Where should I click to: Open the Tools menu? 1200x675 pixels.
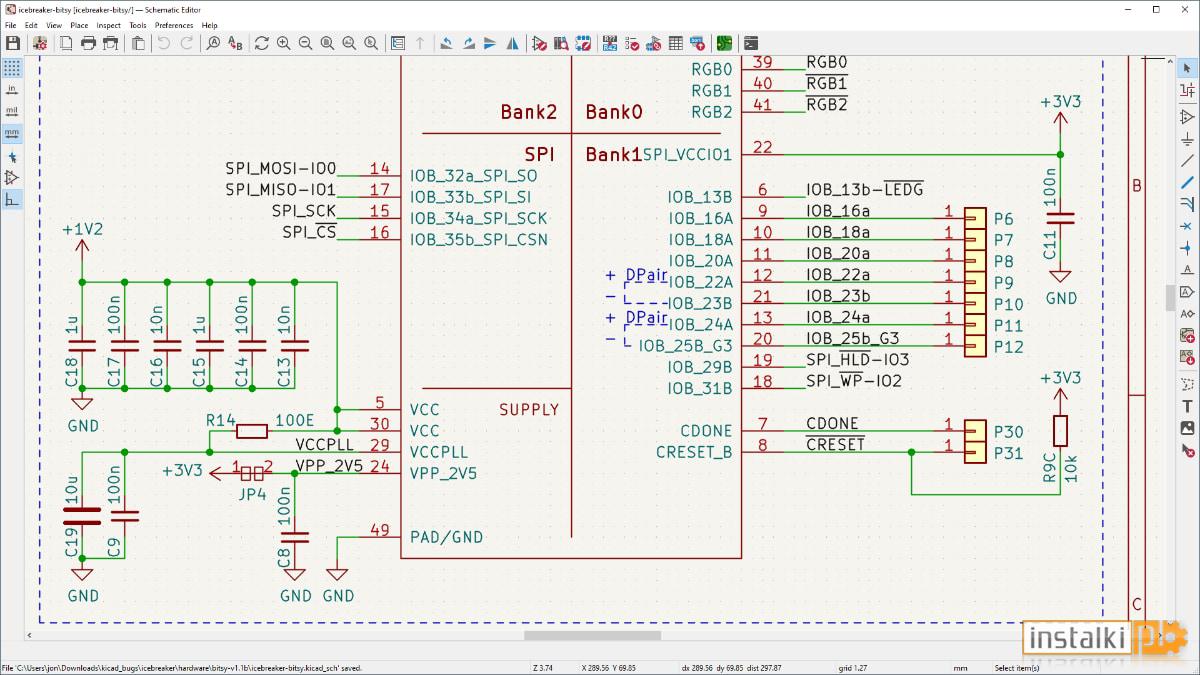click(x=138, y=25)
